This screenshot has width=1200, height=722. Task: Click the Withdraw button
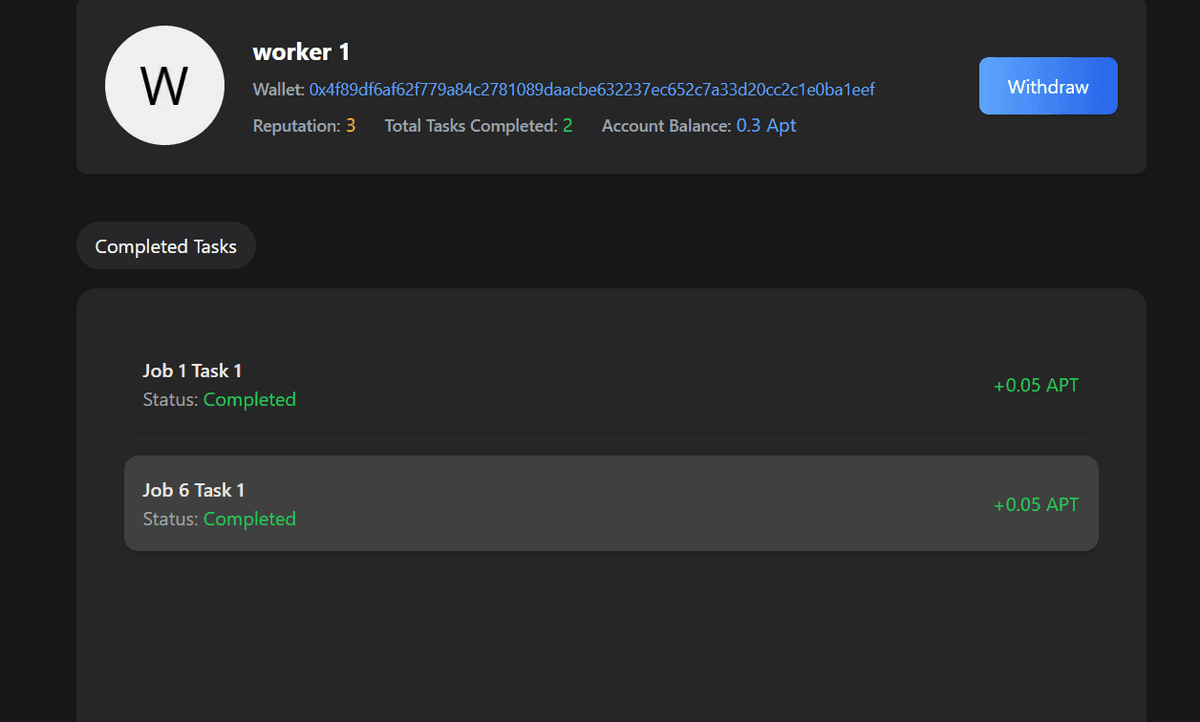1048,86
